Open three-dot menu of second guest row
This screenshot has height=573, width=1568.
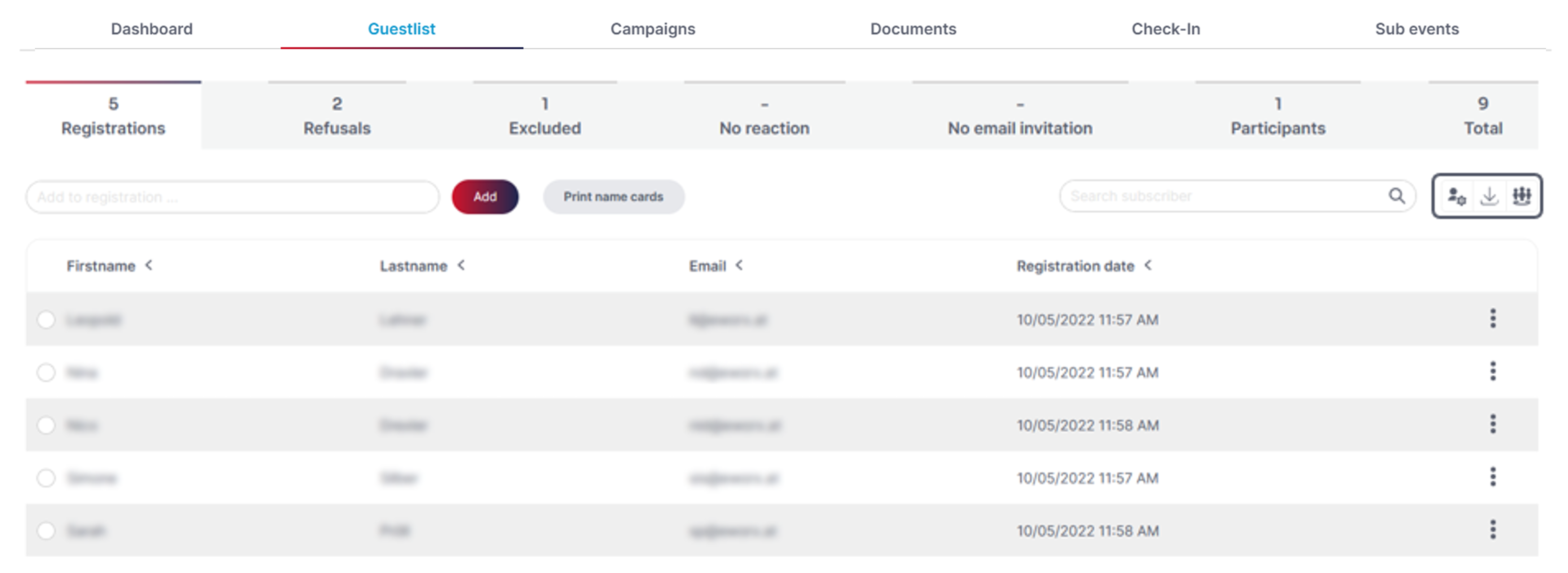[x=1492, y=371]
